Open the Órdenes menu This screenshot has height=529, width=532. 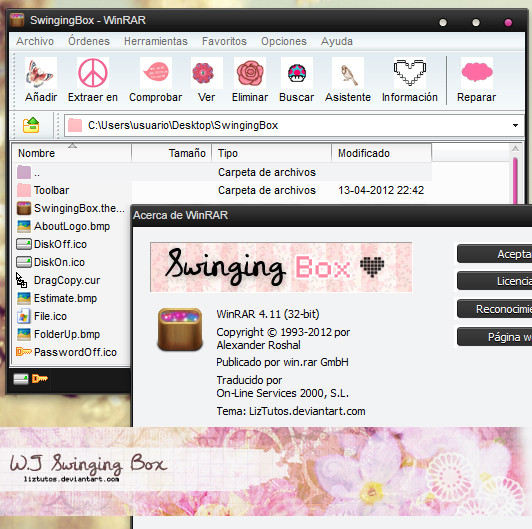click(x=89, y=41)
